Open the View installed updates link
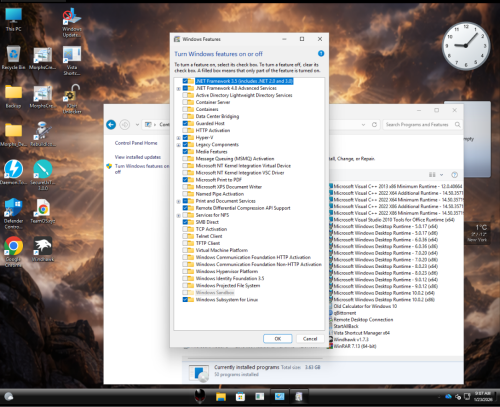This screenshot has height=407, width=500. [138, 157]
